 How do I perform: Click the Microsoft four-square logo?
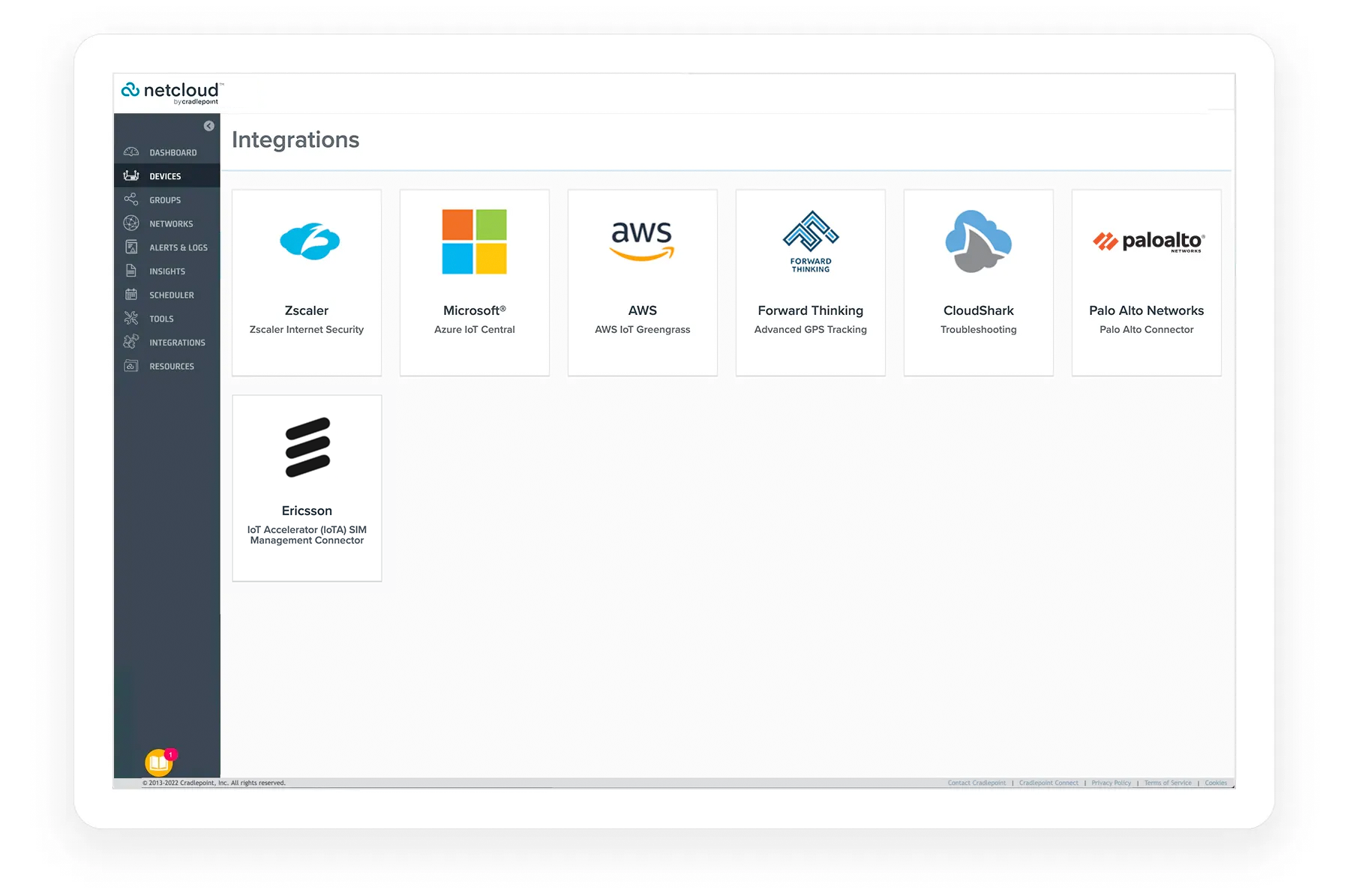475,241
